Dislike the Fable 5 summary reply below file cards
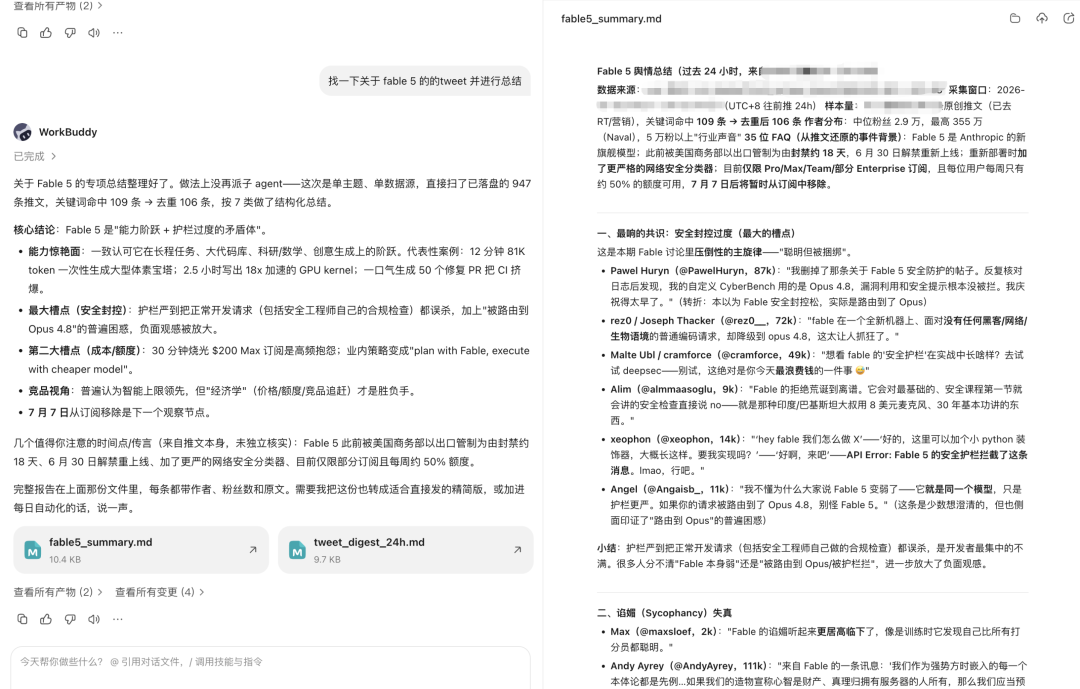 tap(70, 619)
